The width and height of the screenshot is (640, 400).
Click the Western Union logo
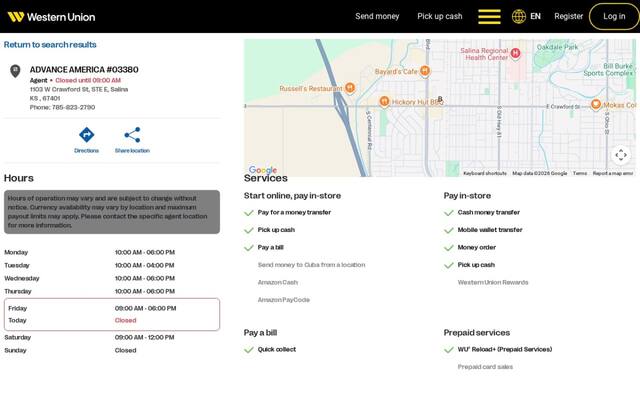coord(51,17)
